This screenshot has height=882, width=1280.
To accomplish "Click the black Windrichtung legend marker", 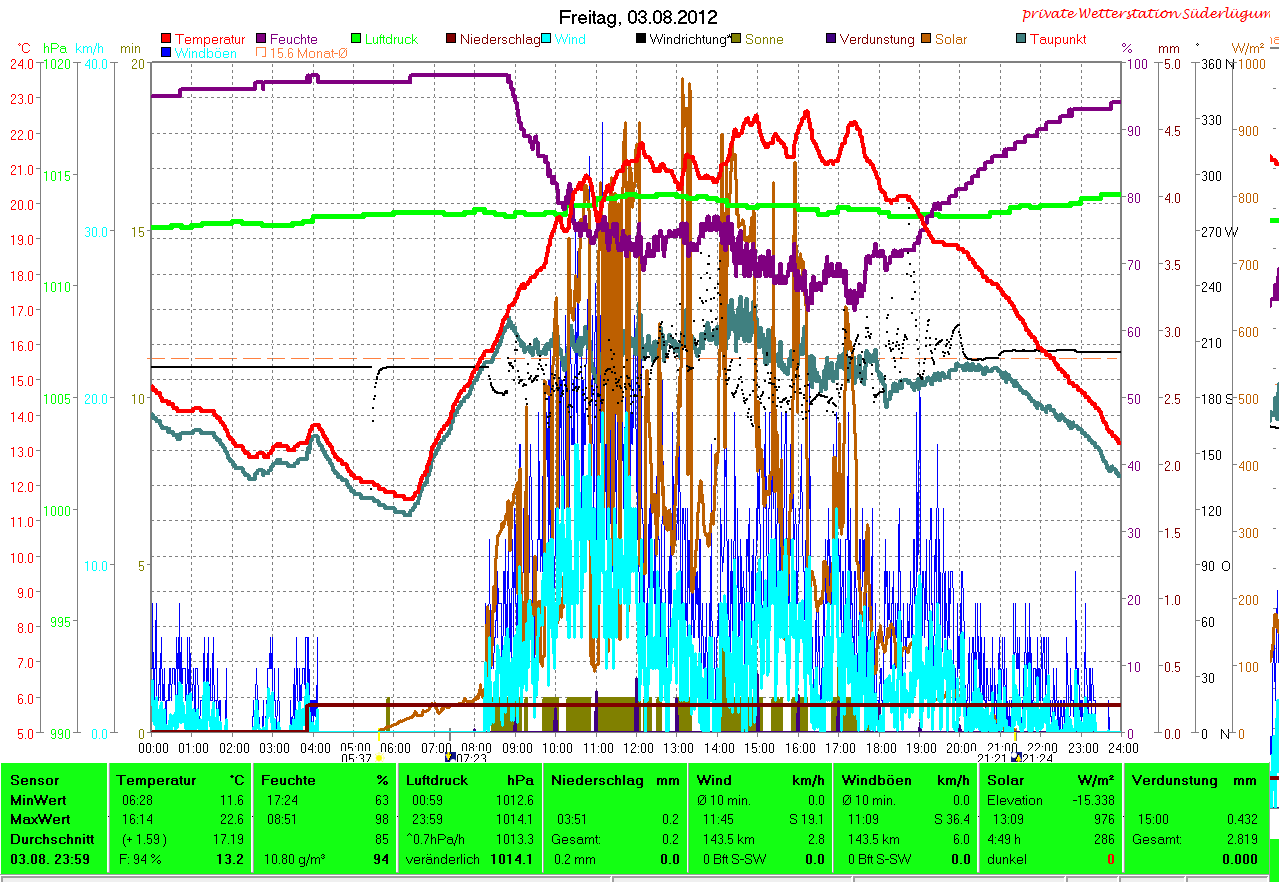I will point(641,40).
